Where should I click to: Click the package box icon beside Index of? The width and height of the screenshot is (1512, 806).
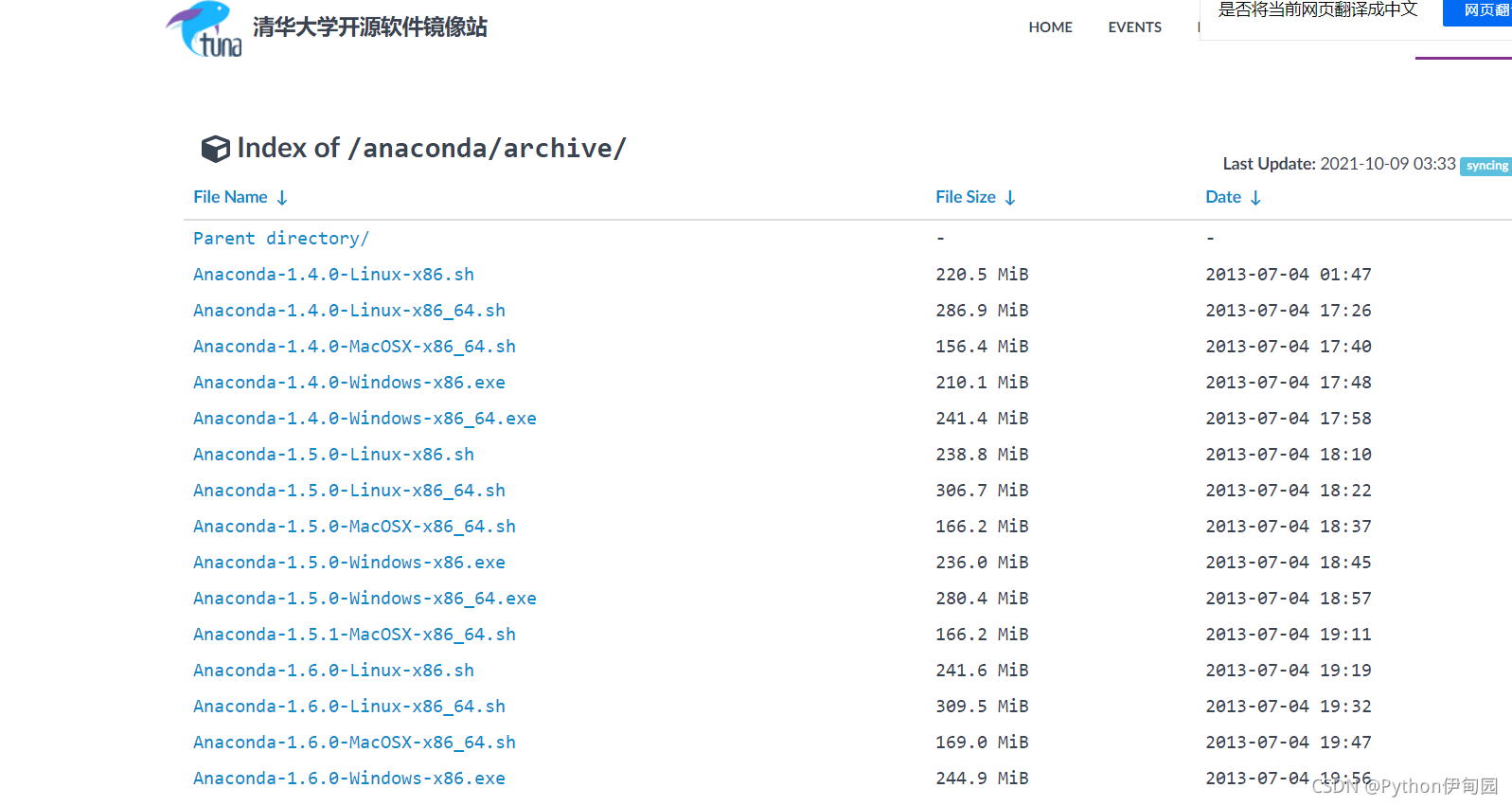pos(215,149)
